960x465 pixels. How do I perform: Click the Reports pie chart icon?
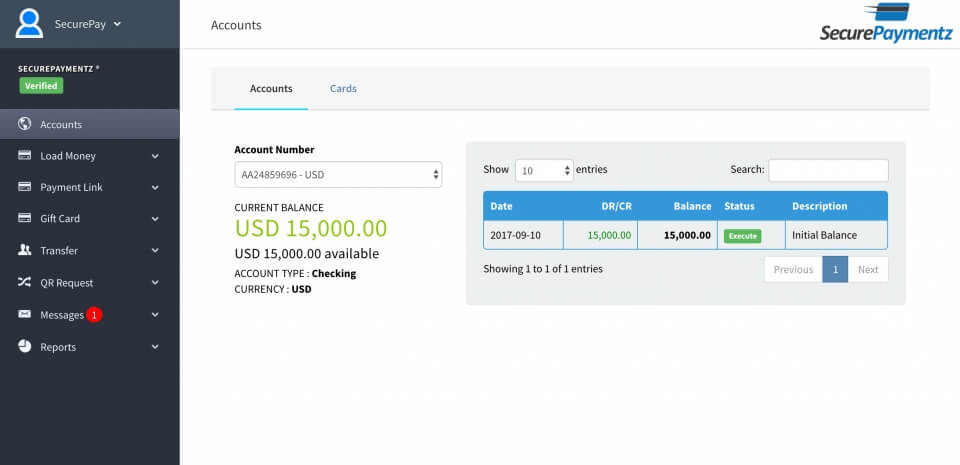pyautogui.click(x=25, y=346)
